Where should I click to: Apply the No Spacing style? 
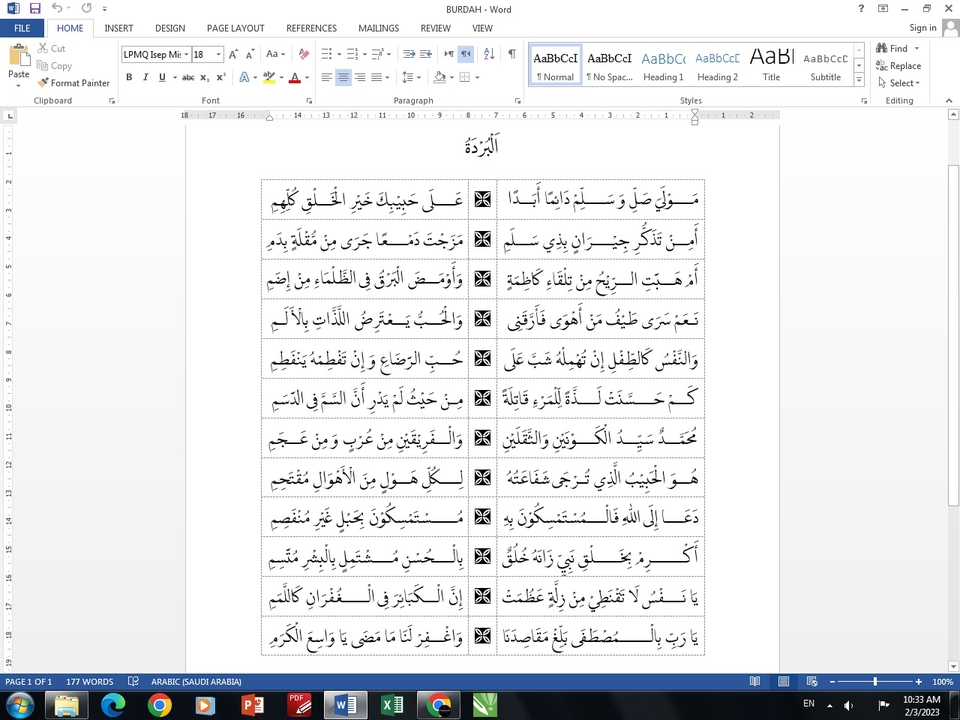610,65
